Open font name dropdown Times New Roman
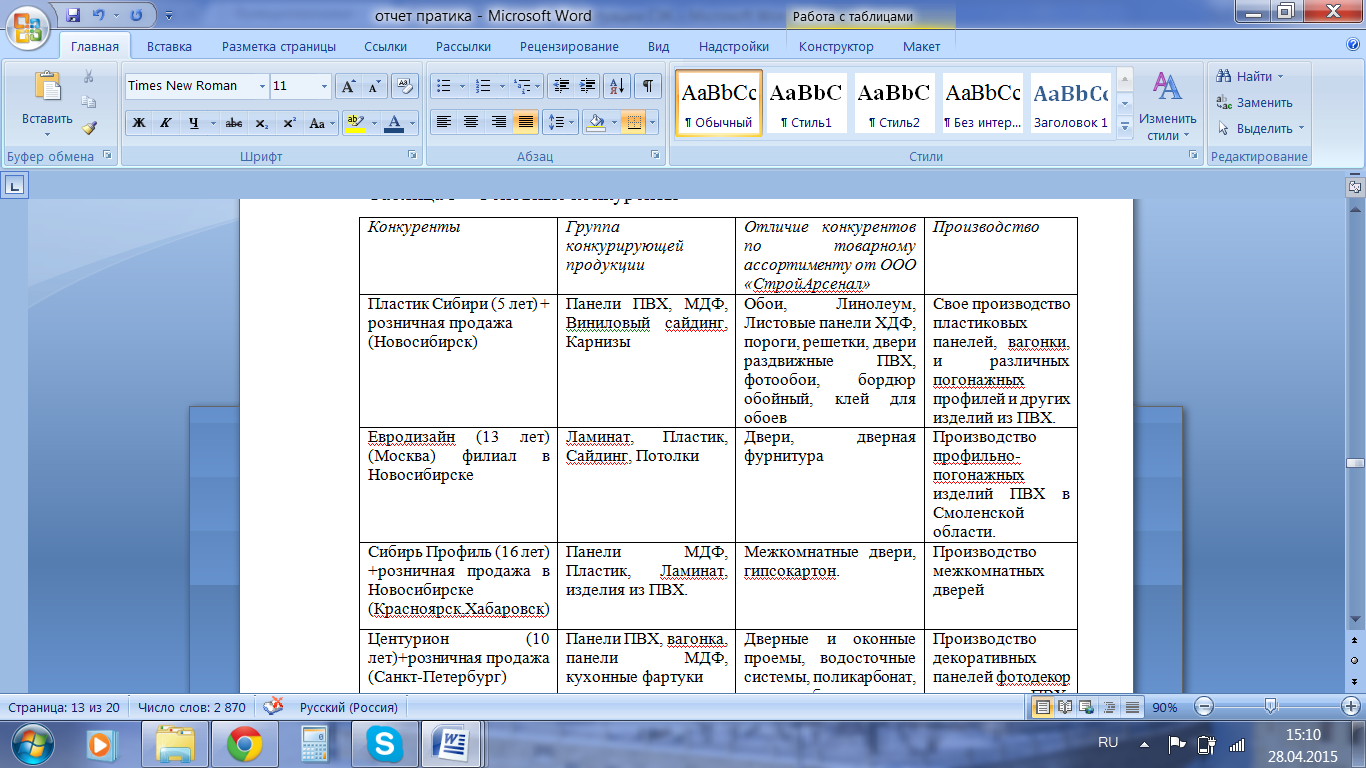Image resolution: width=1366 pixels, height=768 pixels. 262,86
